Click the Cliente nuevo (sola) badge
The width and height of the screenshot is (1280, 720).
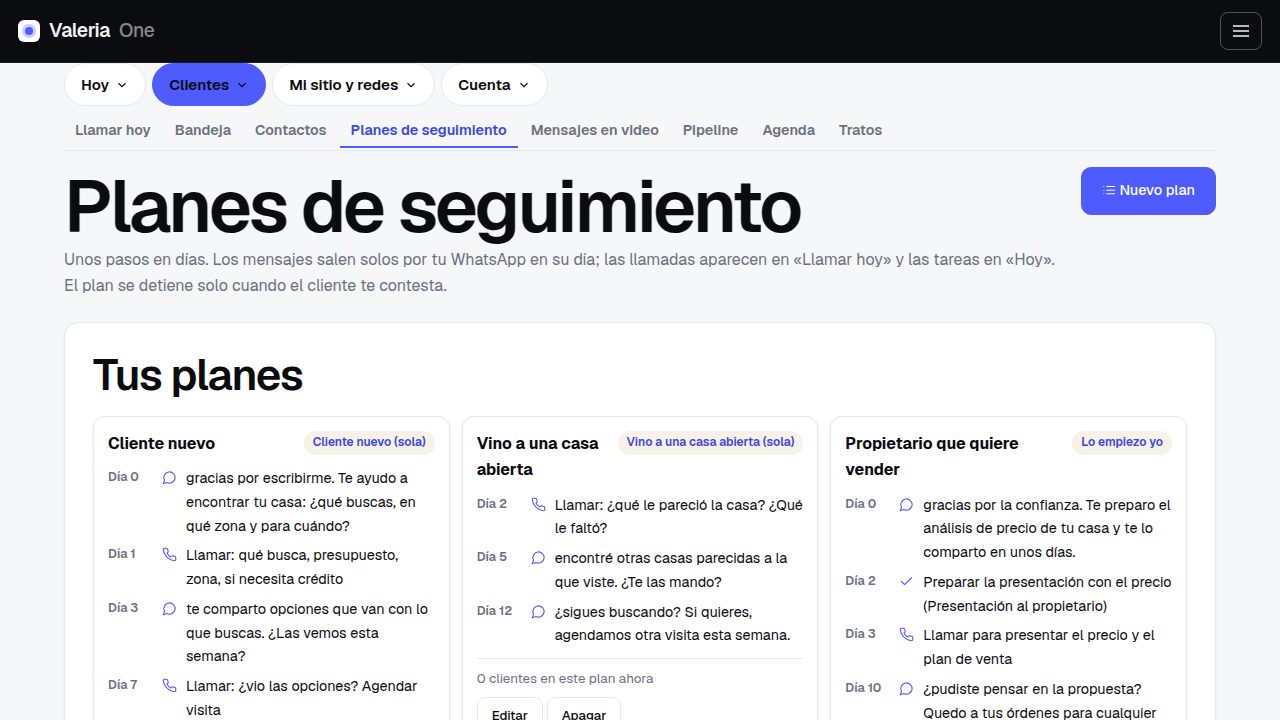[369, 442]
